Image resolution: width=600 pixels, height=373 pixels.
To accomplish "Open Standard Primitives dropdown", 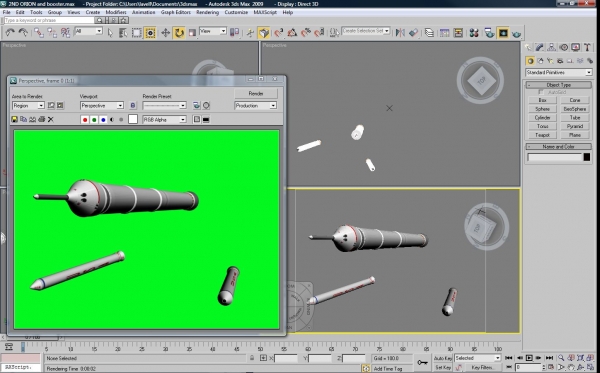I will coord(559,72).
